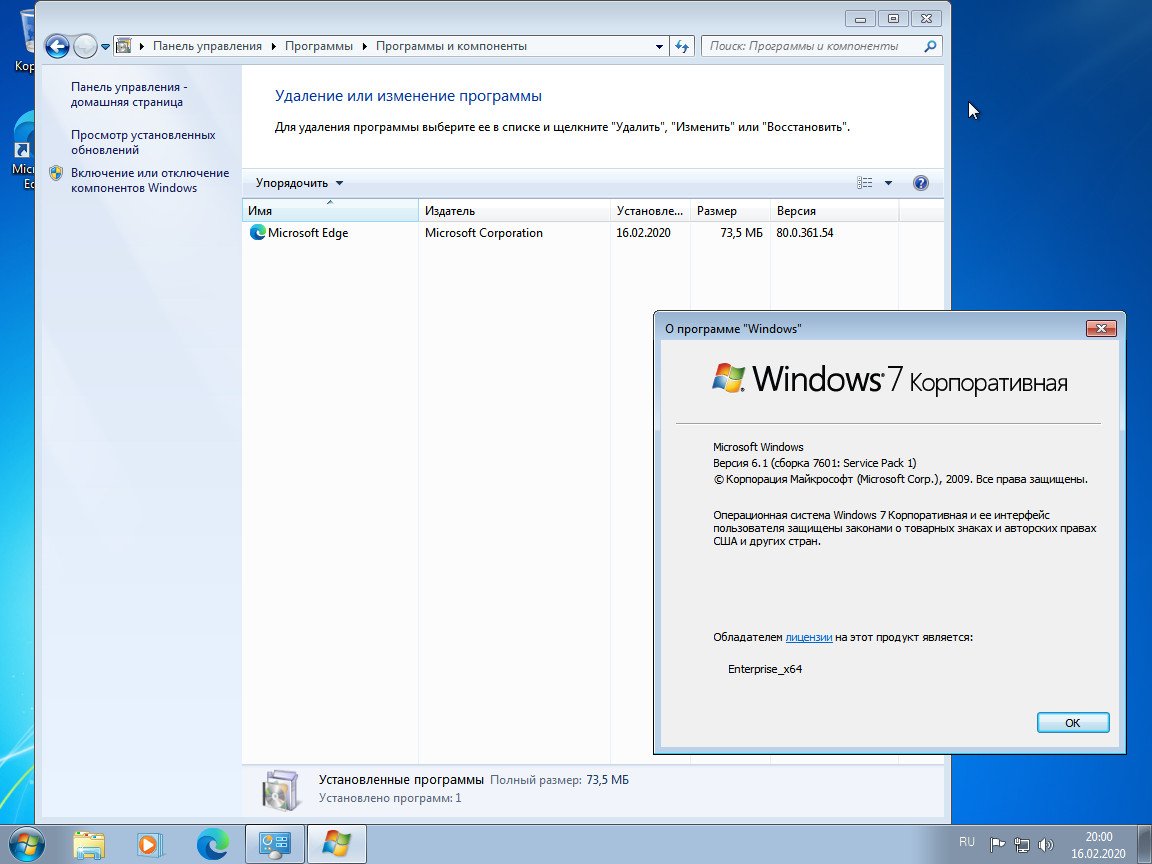The height and width of the screenshot is (864, 1152).
Task: Open Microsoft Edge desktop shortcut
Action: click(x=24, y=151)
